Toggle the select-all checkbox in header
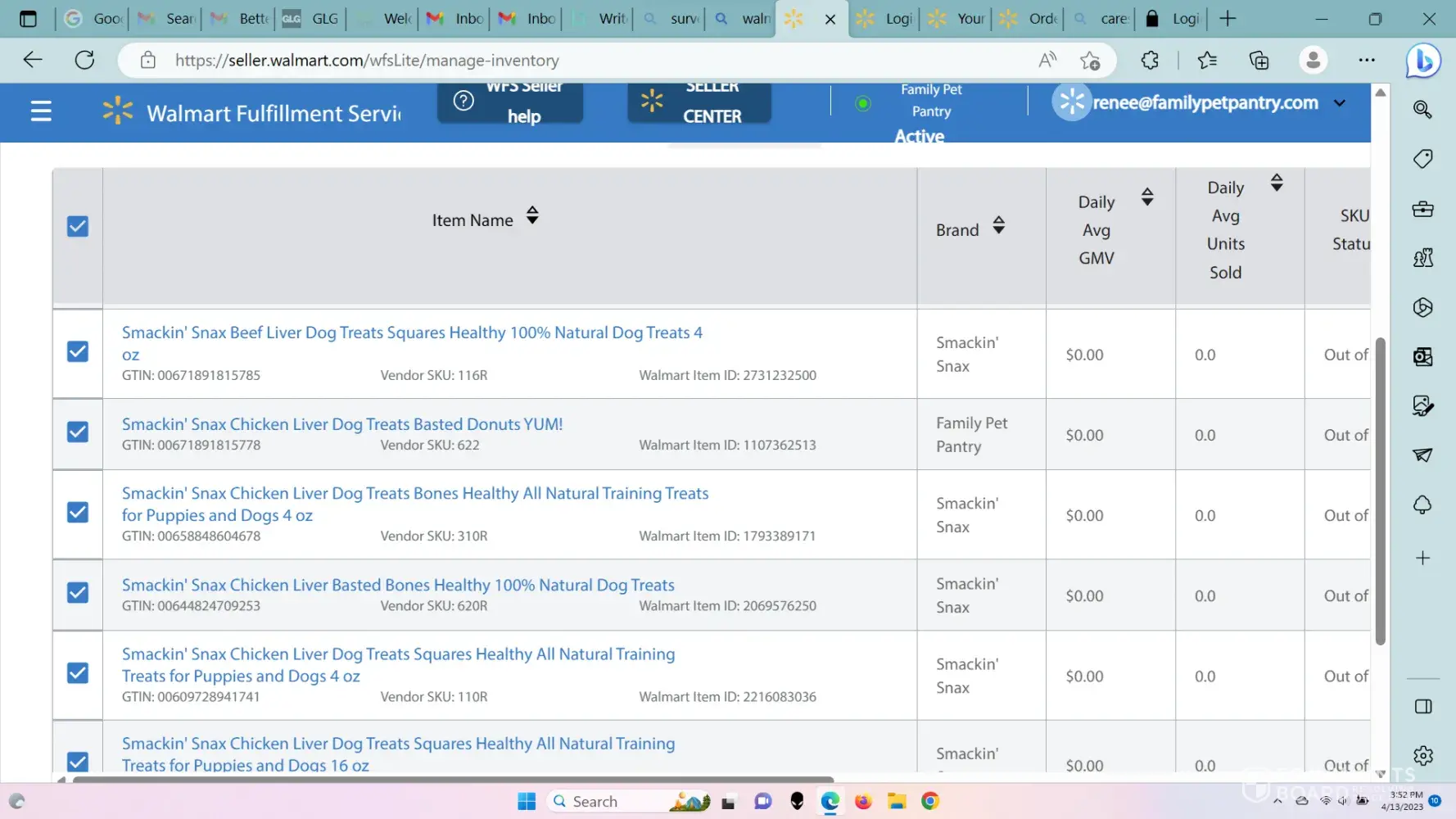The width and height of the screenshot is (1456, 819). pos(78,227)
